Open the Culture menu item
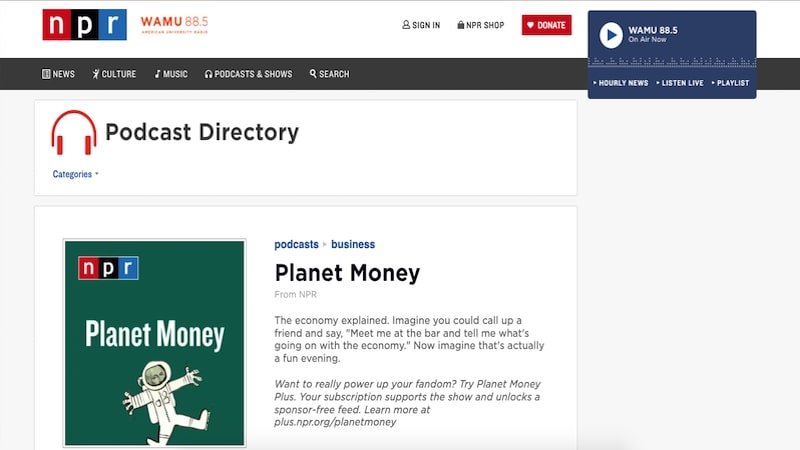Viewport: 800px width, 450px height. click(114, 74)
